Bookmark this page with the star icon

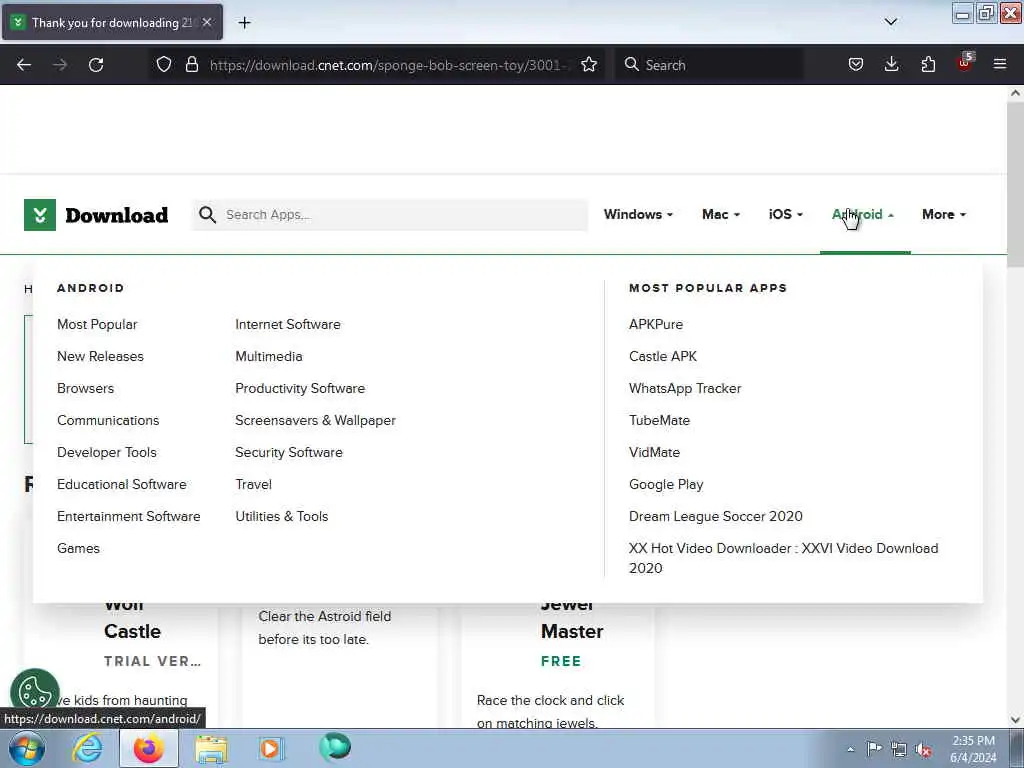(x=589, y=65)
